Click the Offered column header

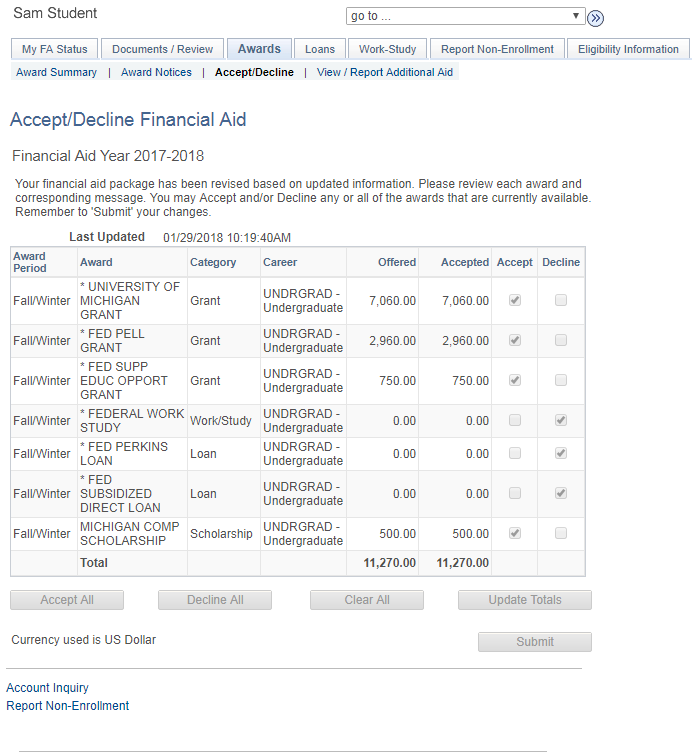397,262
